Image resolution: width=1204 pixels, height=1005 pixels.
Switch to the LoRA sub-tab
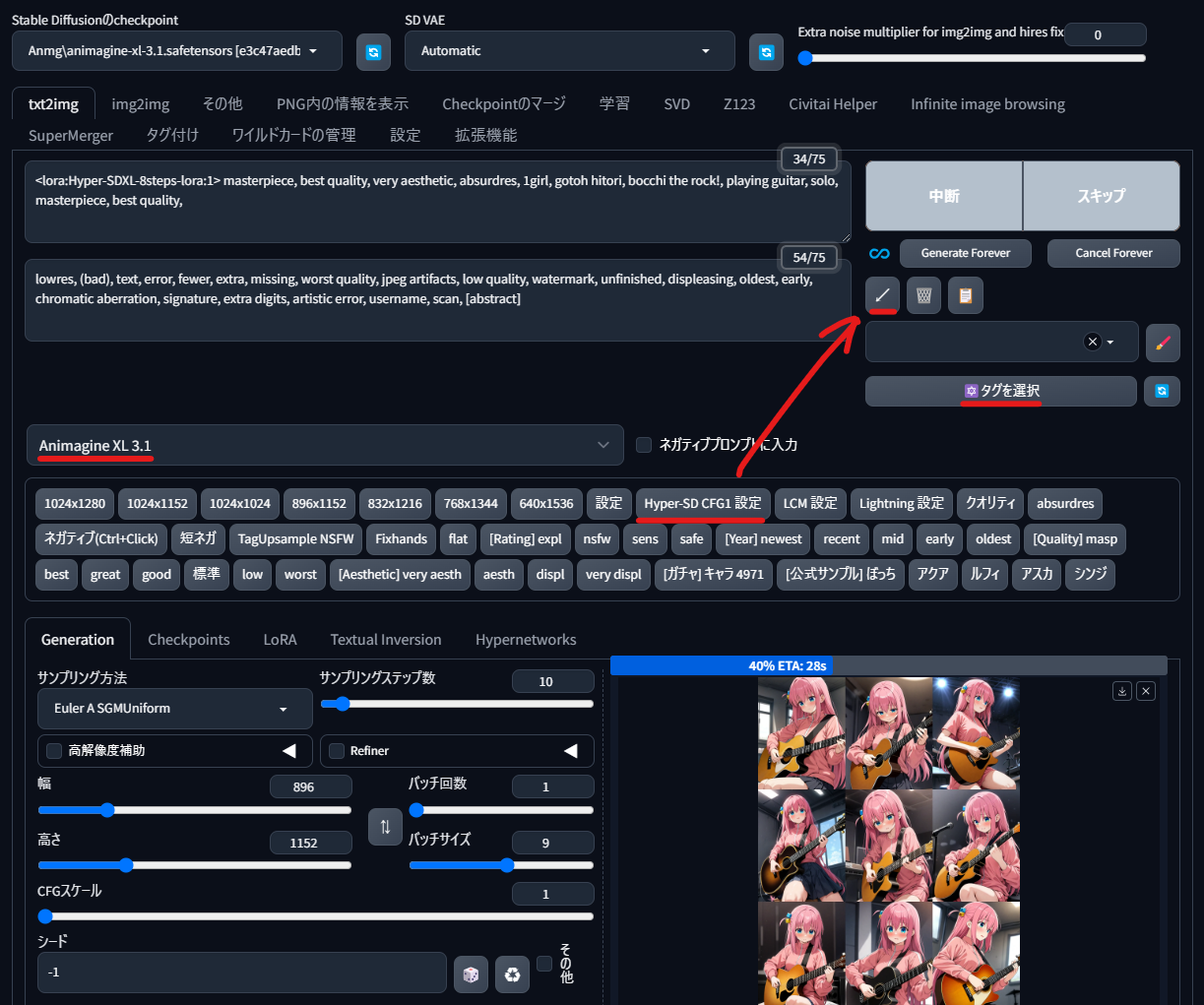(x=280, y=640)
